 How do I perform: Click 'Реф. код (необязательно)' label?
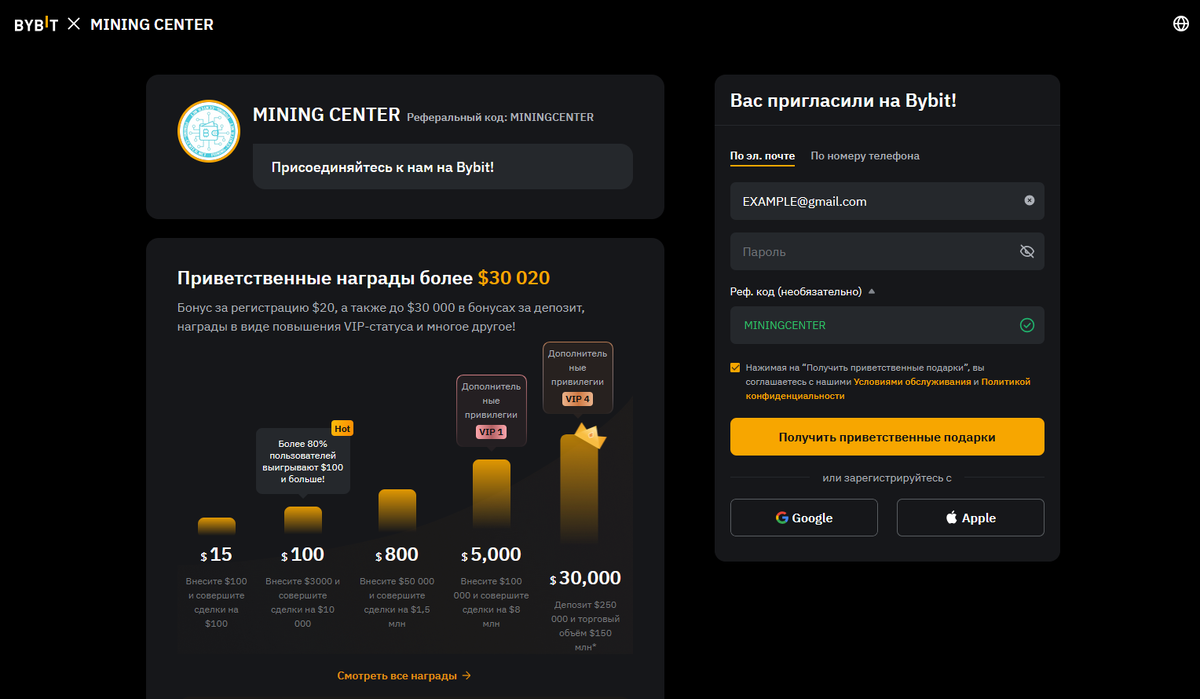pyautogui.click(x=795, y=292)
